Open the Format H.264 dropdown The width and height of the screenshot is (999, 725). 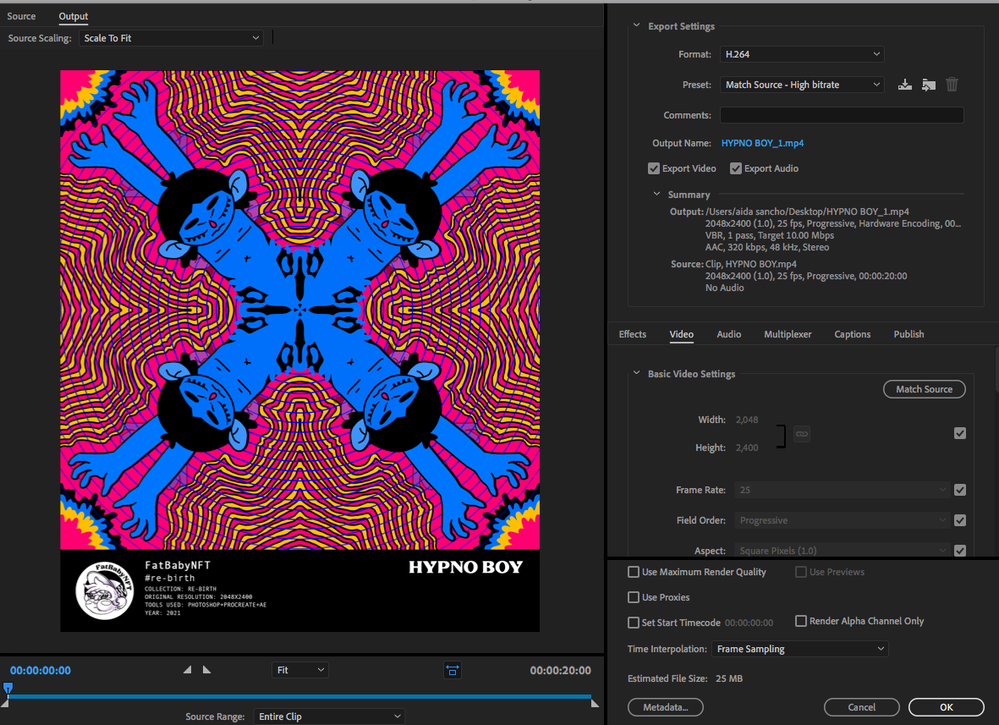click(802, 54)
